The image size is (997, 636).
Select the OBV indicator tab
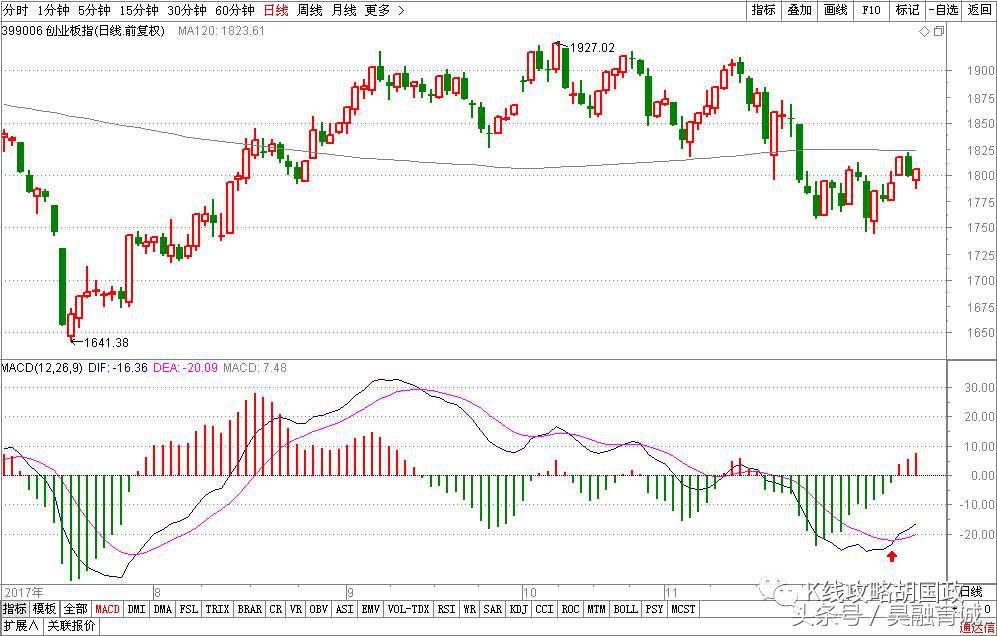pyautogui.click(x=319, y=609)
